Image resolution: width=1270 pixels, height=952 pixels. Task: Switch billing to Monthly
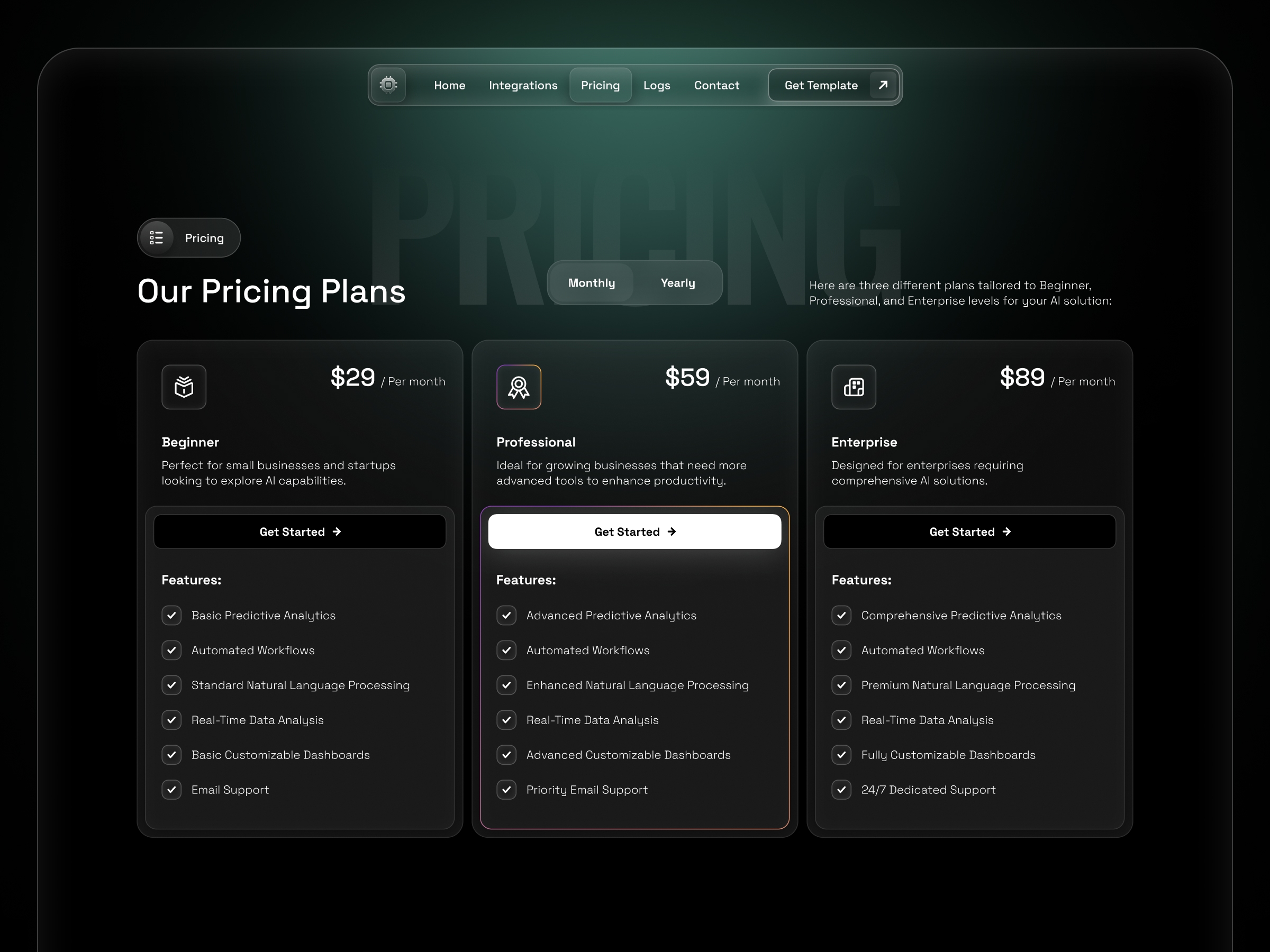pos(592,283)
